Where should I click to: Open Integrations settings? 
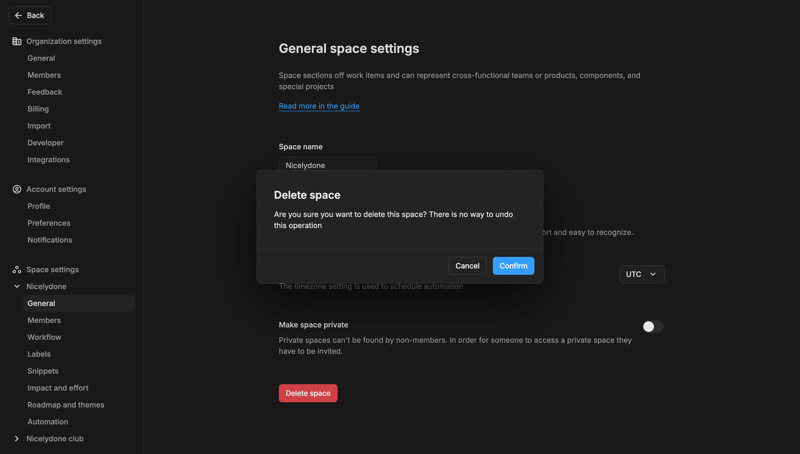click(x=48, y=160)
